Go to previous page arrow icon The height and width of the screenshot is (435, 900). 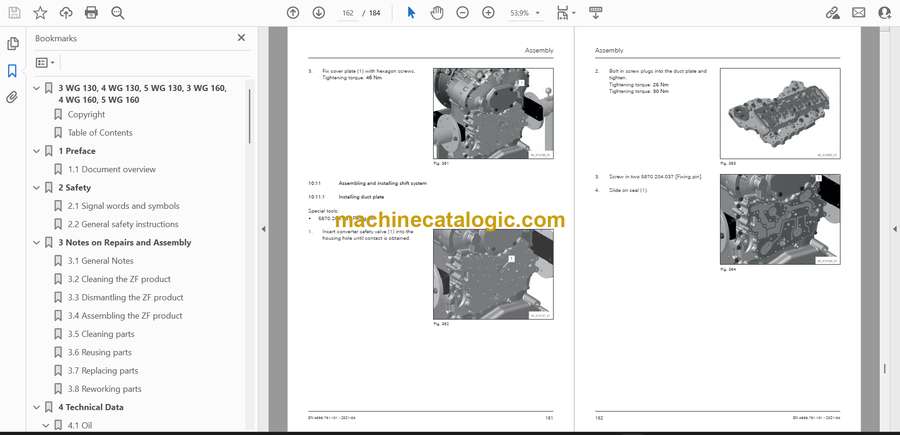point(293,13)
